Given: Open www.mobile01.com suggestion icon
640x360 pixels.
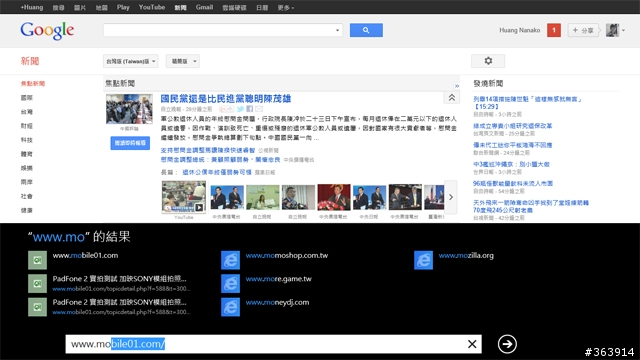Looking at the screenshot, I should click(x=37, y=260).
